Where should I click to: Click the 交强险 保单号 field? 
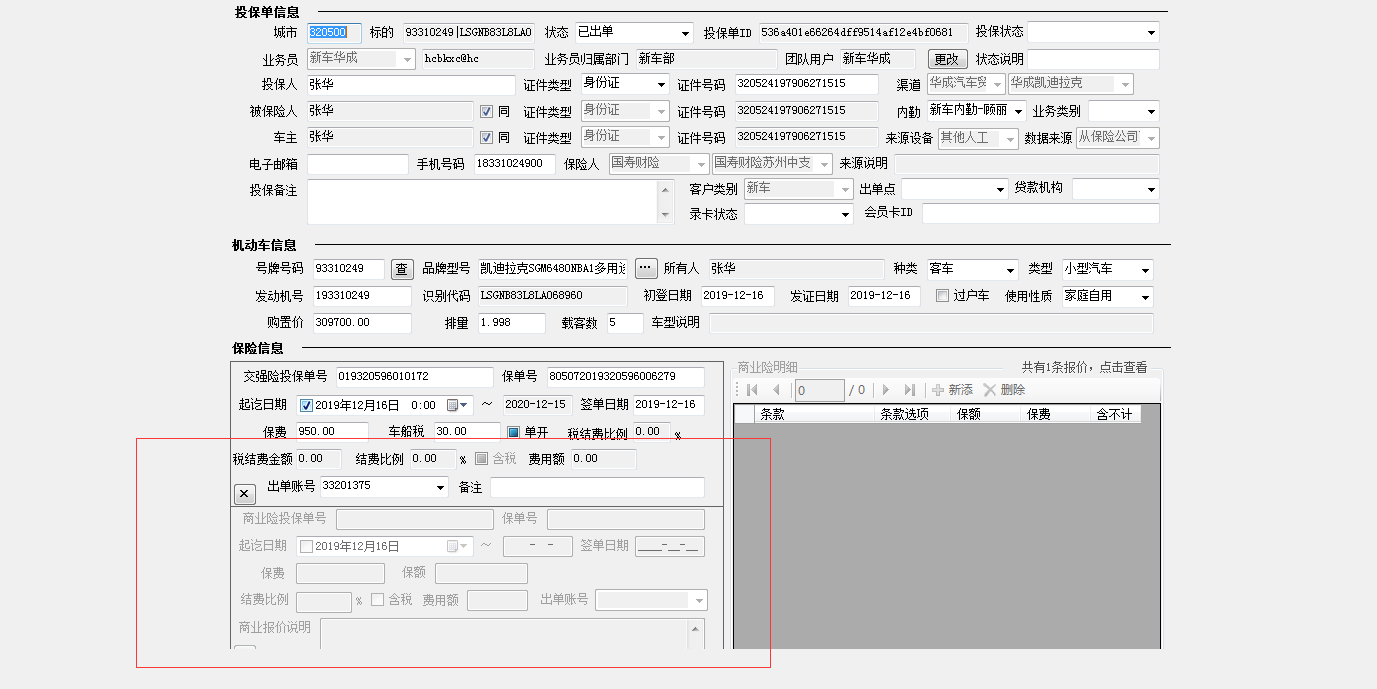click(625, 377)
